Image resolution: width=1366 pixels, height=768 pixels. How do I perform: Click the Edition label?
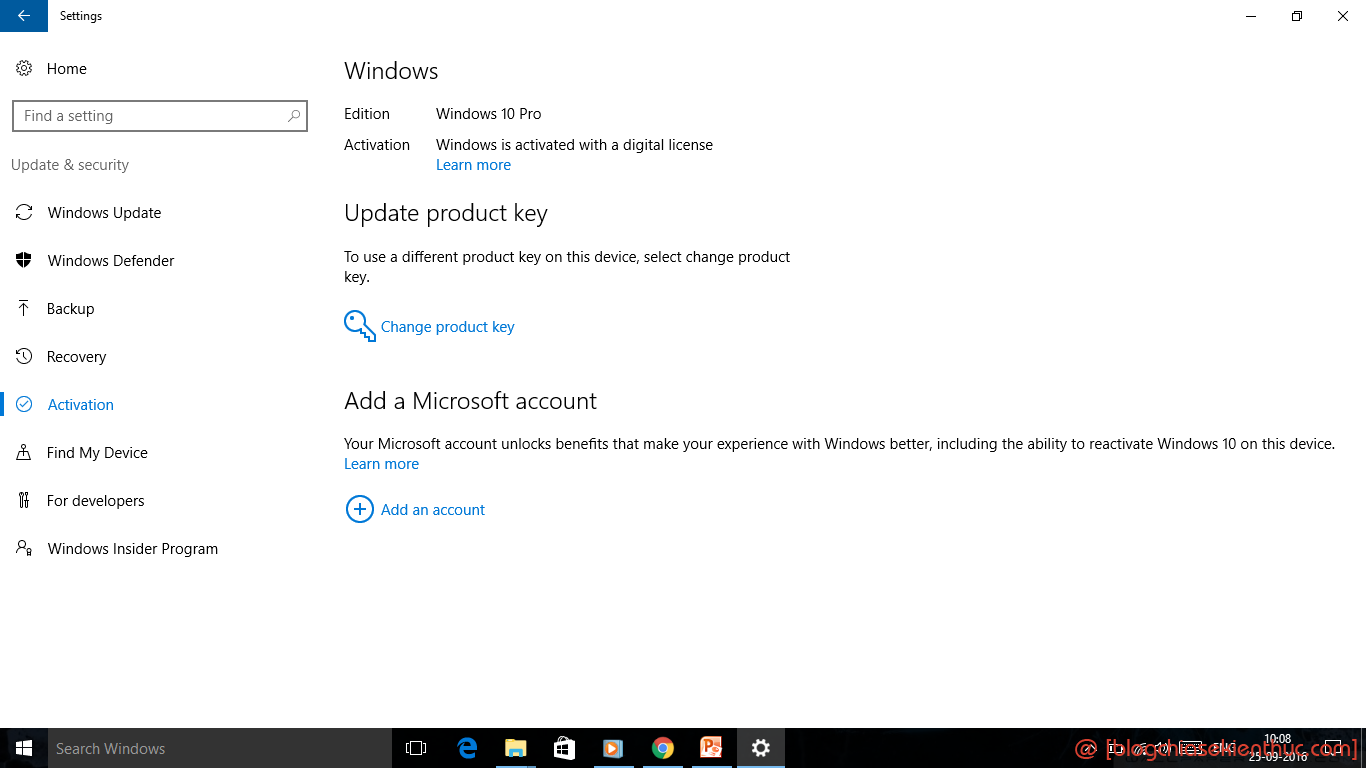tap(367, 114)
